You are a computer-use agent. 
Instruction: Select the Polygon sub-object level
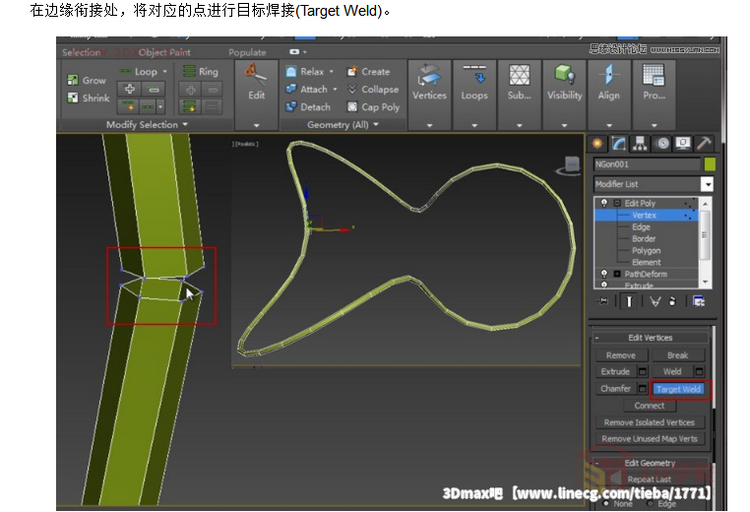tap(646, 250)
